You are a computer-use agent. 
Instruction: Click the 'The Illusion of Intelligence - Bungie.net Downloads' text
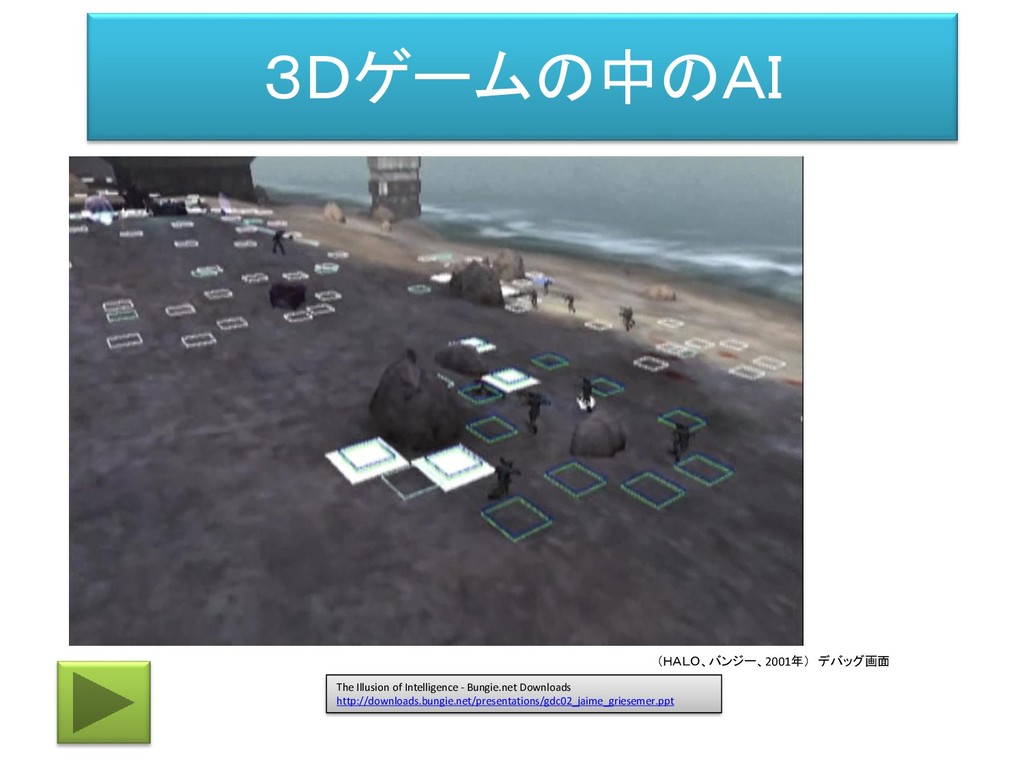click(453, 687)
